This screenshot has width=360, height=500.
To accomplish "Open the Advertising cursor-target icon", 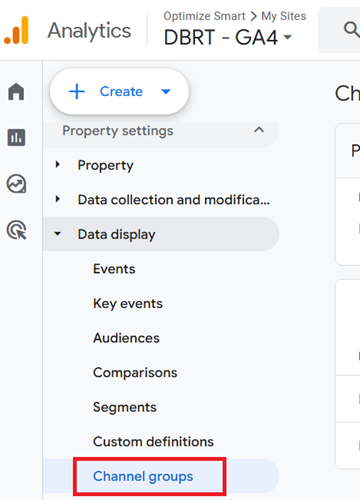I will point(16,230).
